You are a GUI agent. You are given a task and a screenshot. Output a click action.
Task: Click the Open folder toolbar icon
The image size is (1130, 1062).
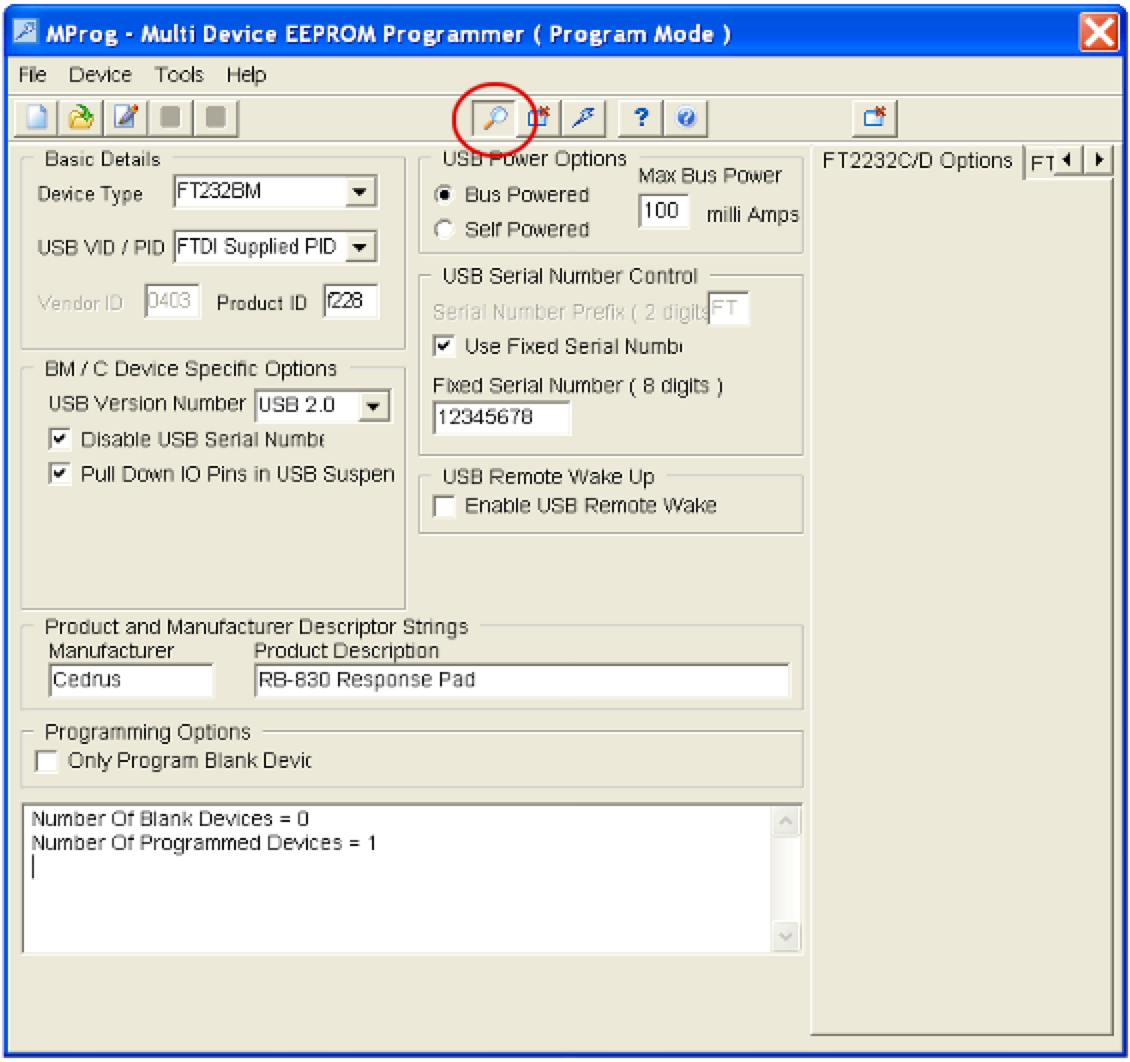point(80,118)
